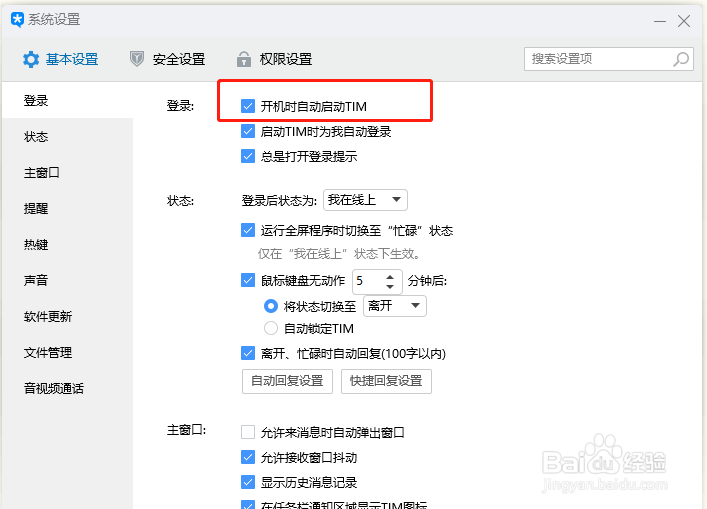Switch to the 安全设置 tab
Image resolution: width=707 pixels, height=509 pixels.
click(167, 59)
